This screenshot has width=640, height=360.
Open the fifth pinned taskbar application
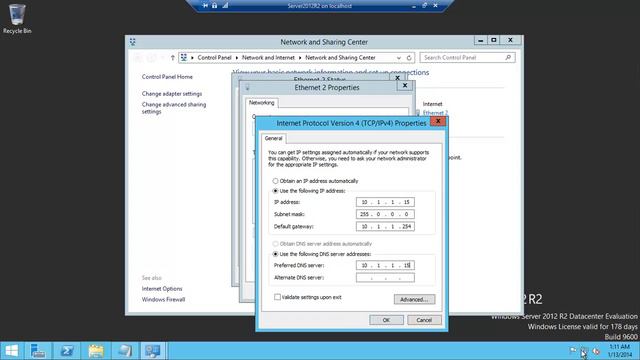[124, 351]
